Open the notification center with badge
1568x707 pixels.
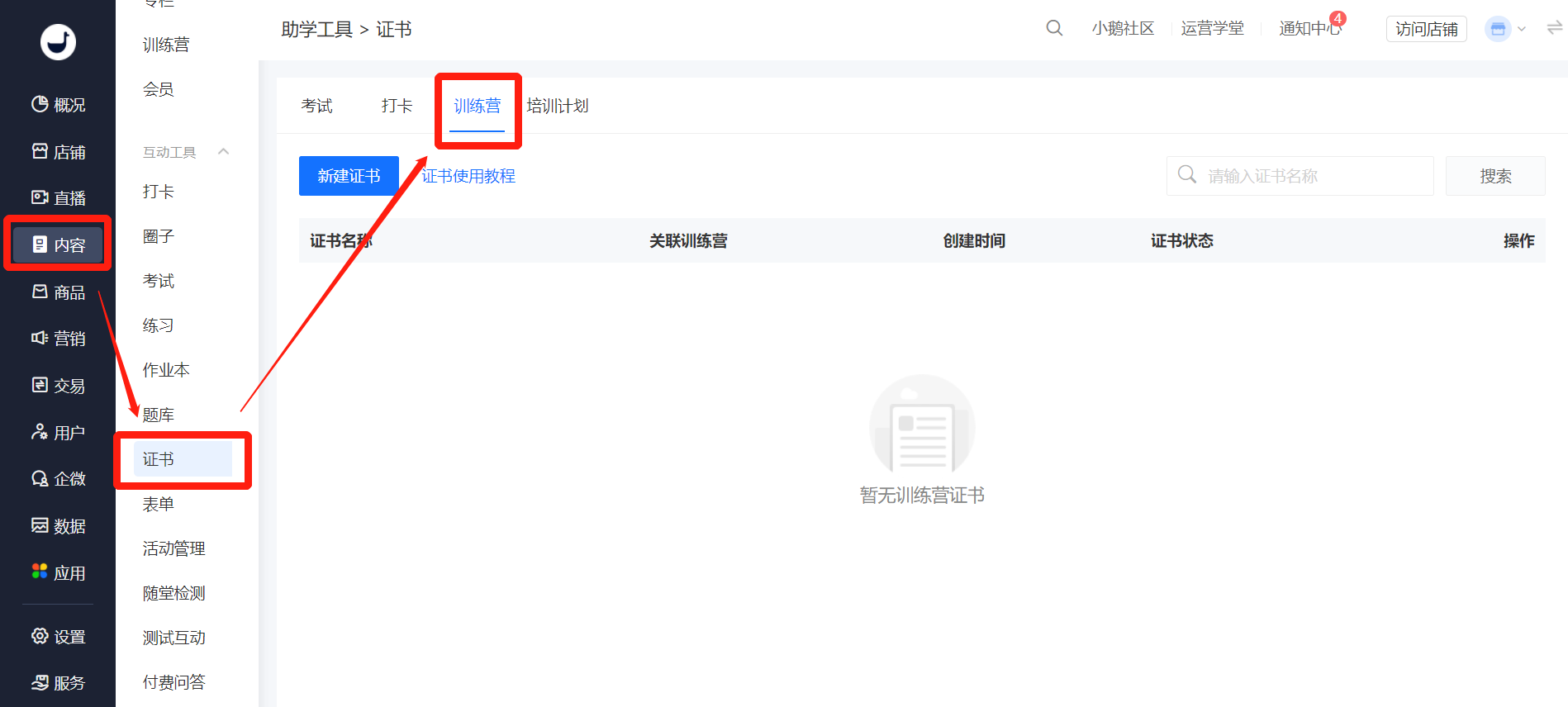(x=1309, y=29)
